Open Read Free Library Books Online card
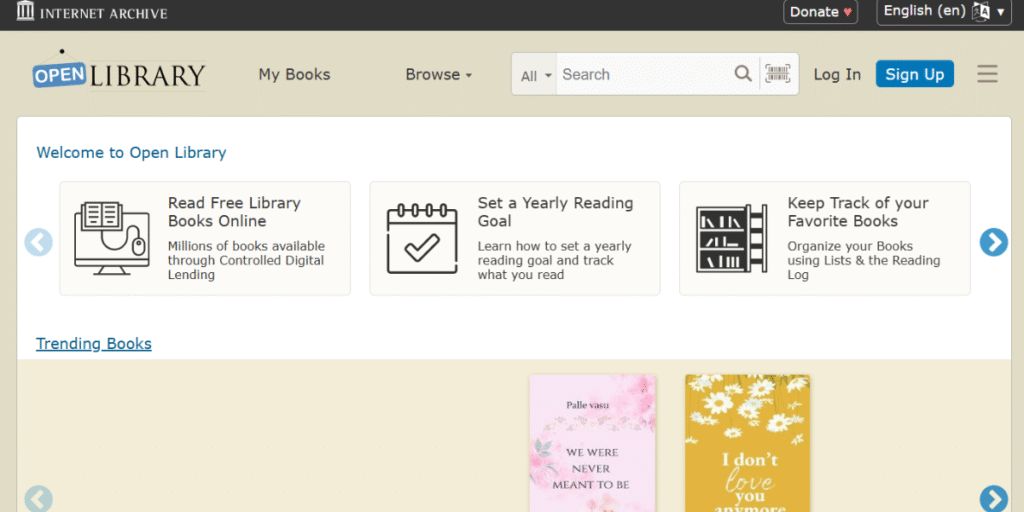Screen dimensions: 1024x512 [x=205, y=238]
